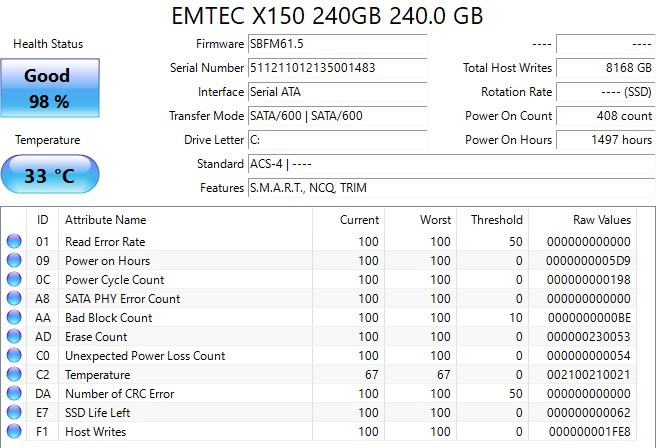Click the 33 °C temperature button

coord(50,174)
